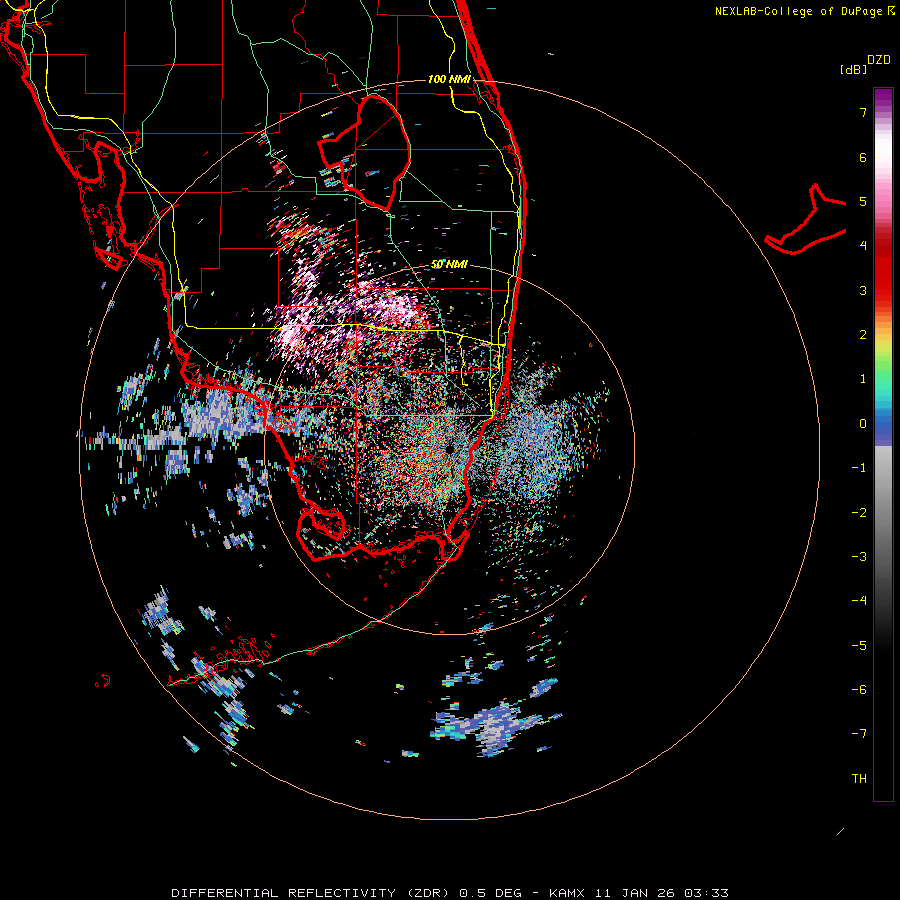Click the -2 dB scale tick label
Image resolution: width=900 pixels, height=900 pixels.
pyautogui.click(x=859, y=513)
